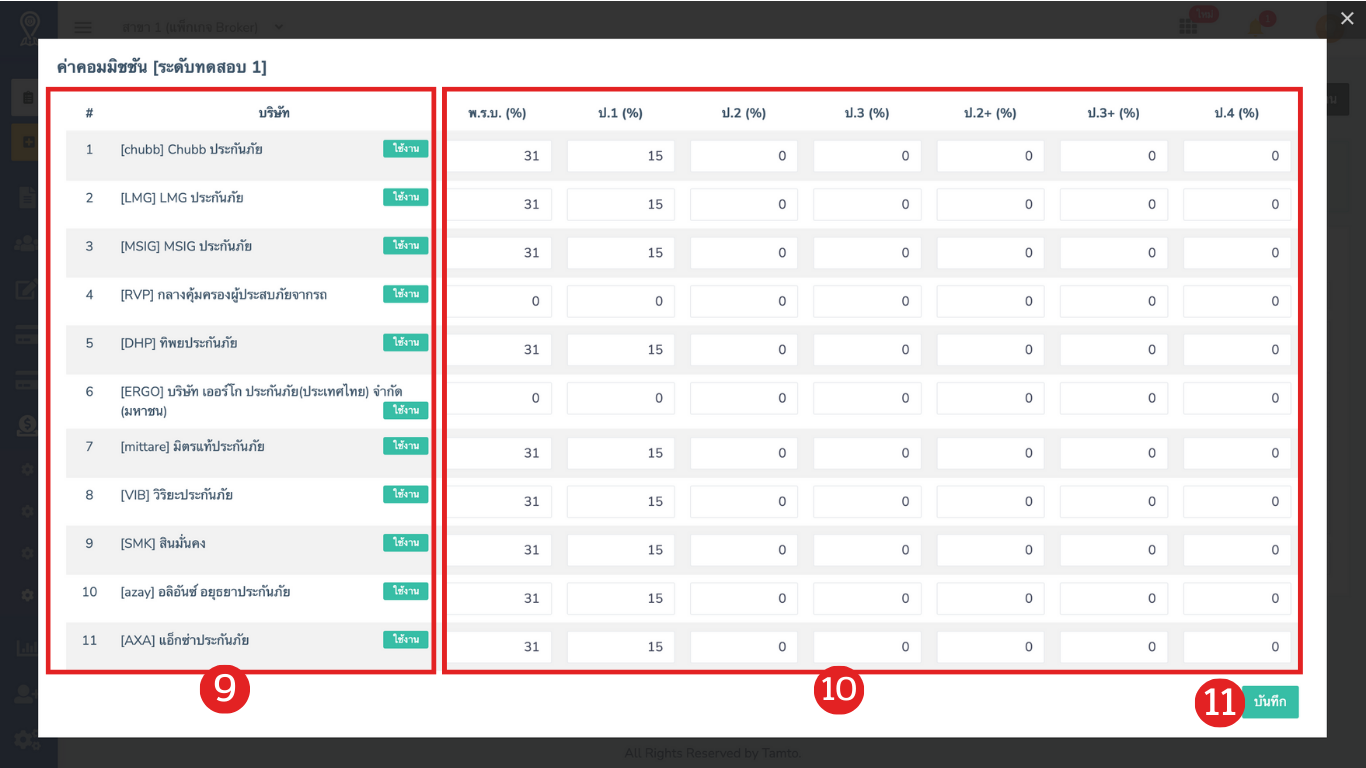Edit the พ.ร.บ. (%) field for SMK สินมั่นคง

tap(499, 550)
